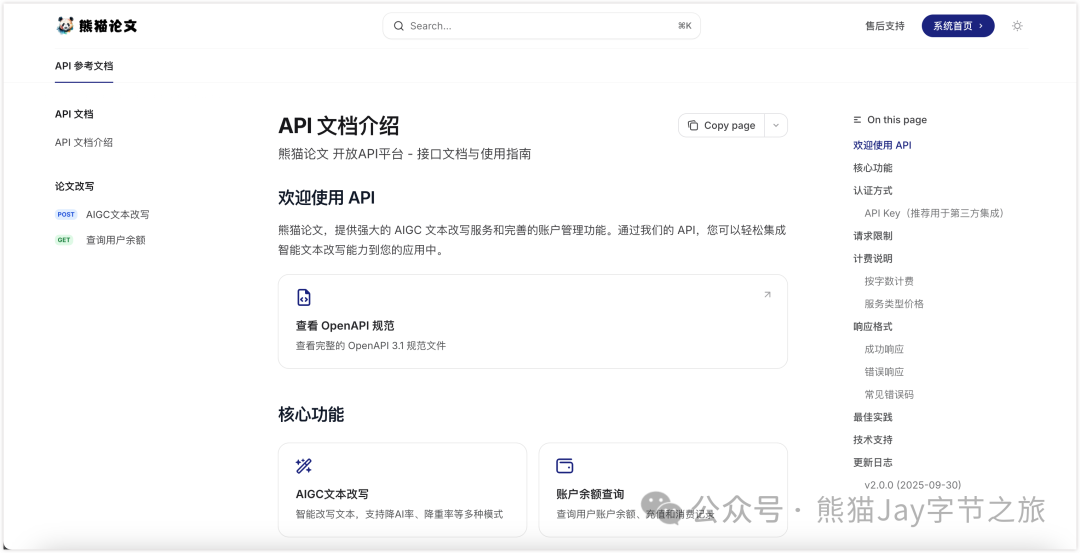Jump to API Key（推荐用于第三方集成）section
1080x553 pixels.
[937, 213]
